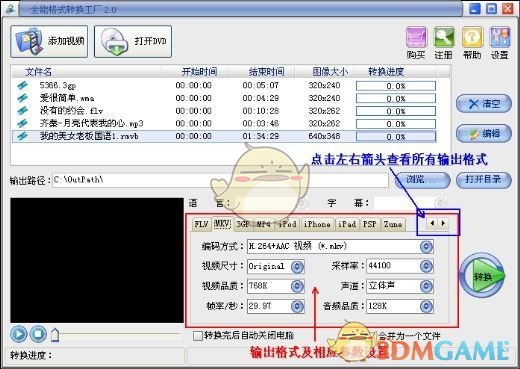The height and width of the screenshot is (369, 520).
Task: Click file icon next to 爱很简单.wma
Action: pos(23,98)
